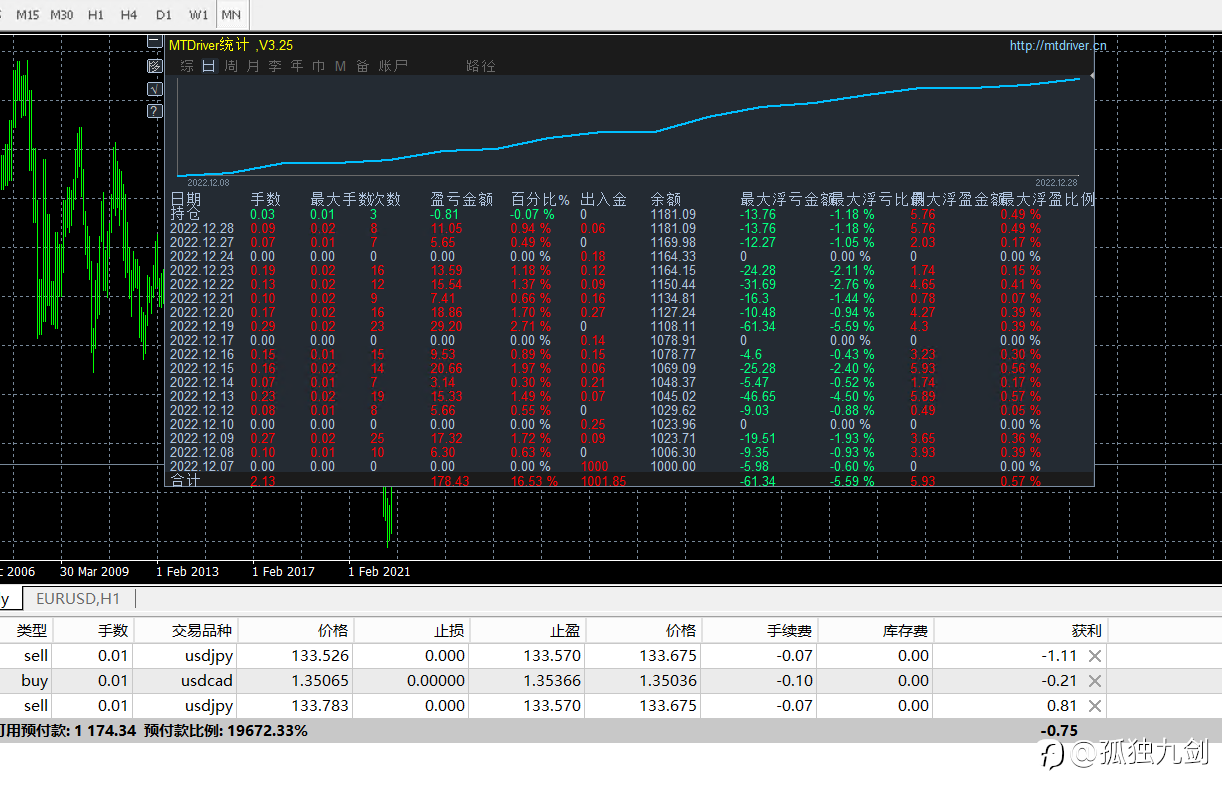Click the 1 Feb 2017 date on chart axis
This screenshot has width=1222, height=801.
click(x=283, y=572)
